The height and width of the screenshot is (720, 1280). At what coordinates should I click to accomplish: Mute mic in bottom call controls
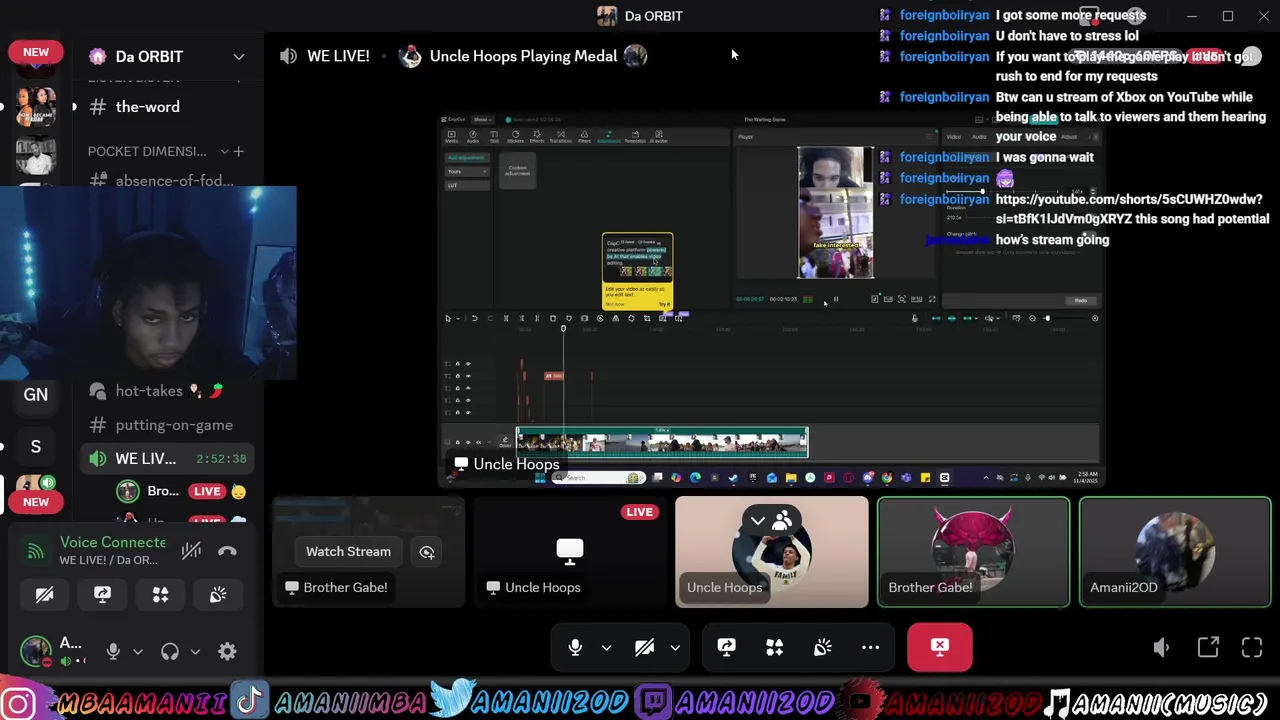tap(575, 648)
